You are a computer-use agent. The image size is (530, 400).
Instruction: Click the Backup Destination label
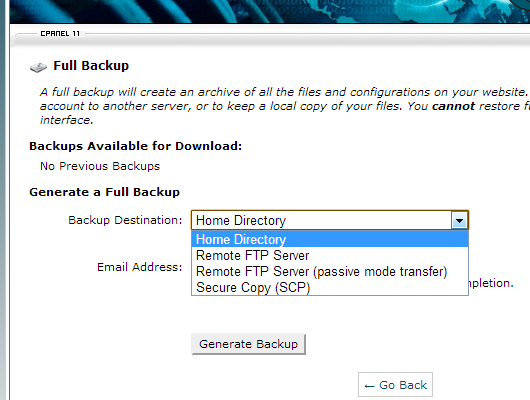(x=125, y=220)
